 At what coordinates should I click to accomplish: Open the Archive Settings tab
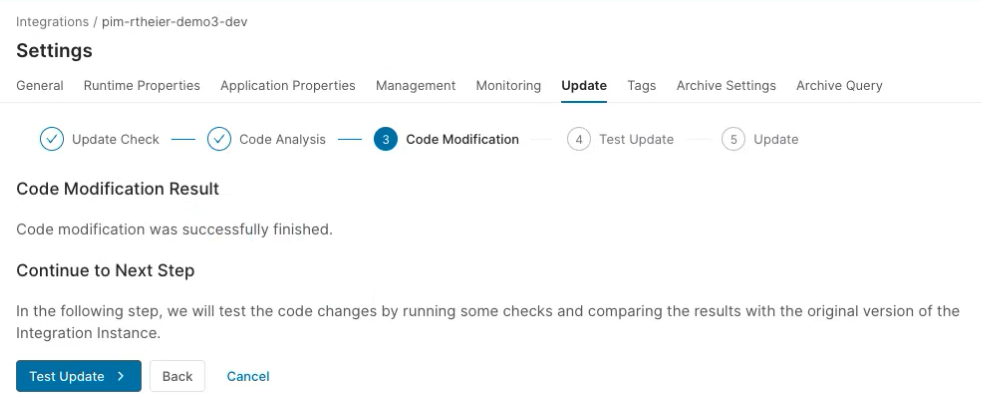coord(726,86)
